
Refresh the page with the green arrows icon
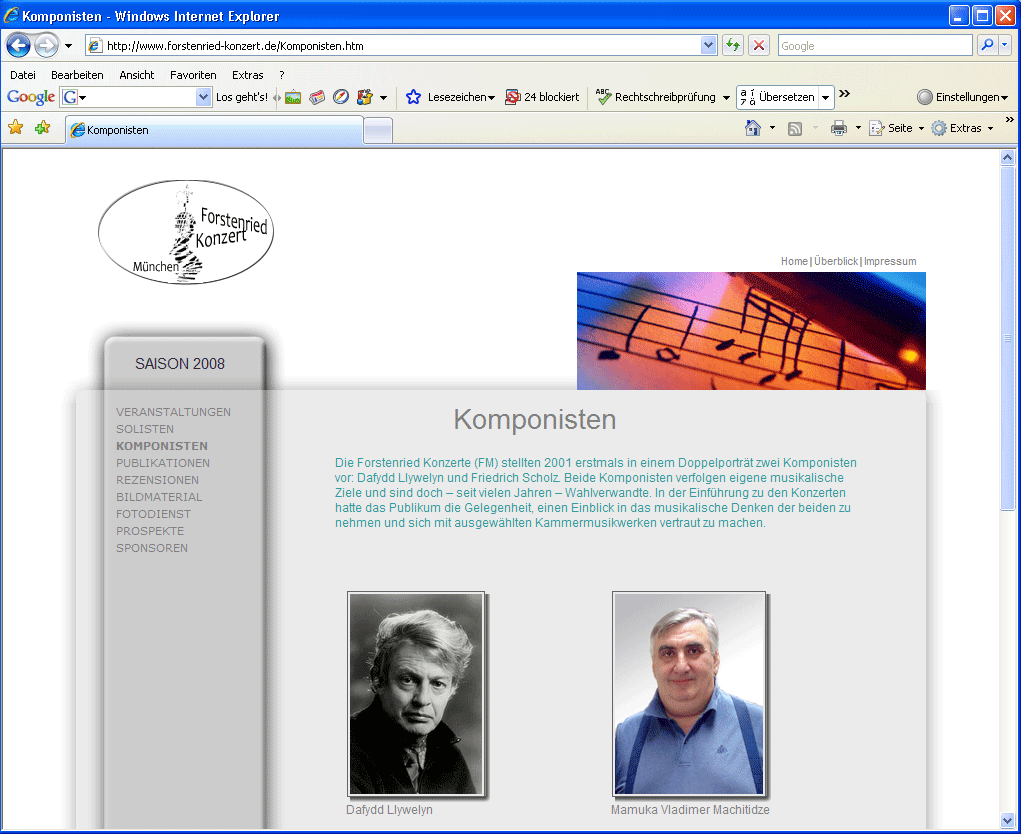click(733, 46)
